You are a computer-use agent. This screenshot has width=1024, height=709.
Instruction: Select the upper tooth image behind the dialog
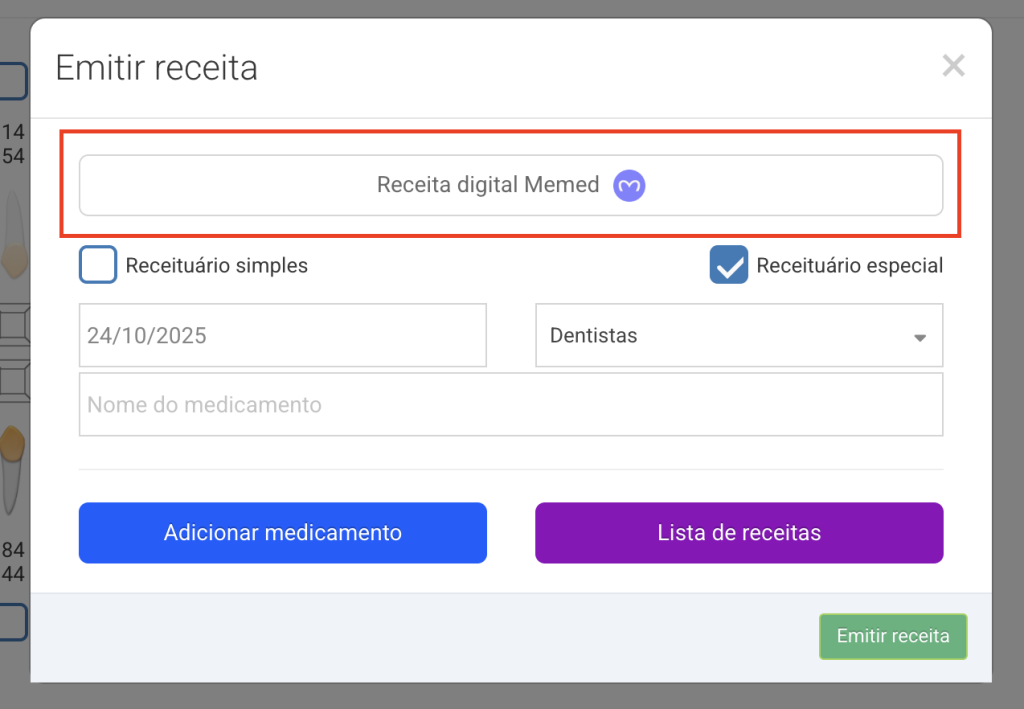(x=14, y=235)
